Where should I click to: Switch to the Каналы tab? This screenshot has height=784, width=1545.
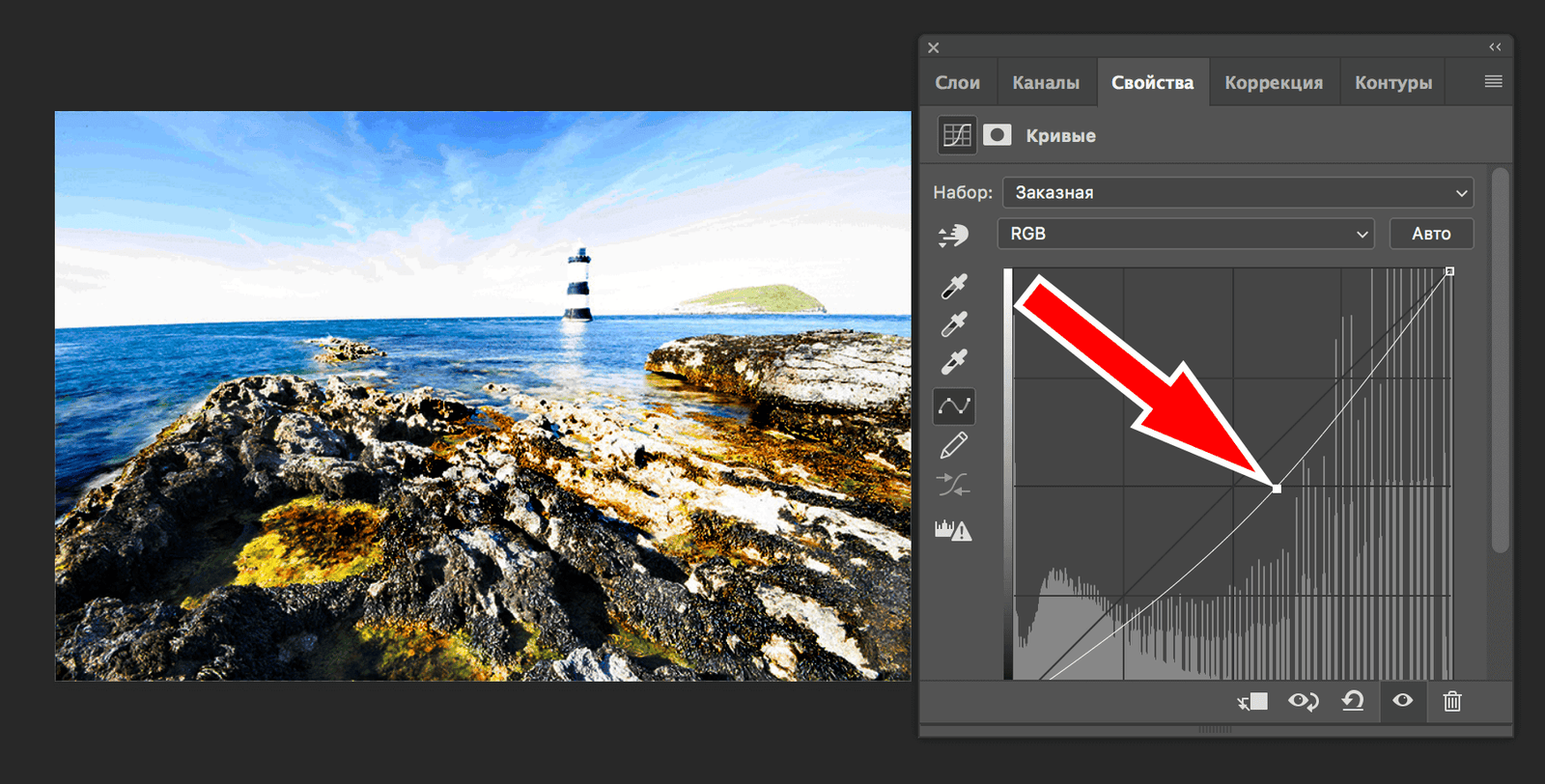click(x=1046, y=83)
